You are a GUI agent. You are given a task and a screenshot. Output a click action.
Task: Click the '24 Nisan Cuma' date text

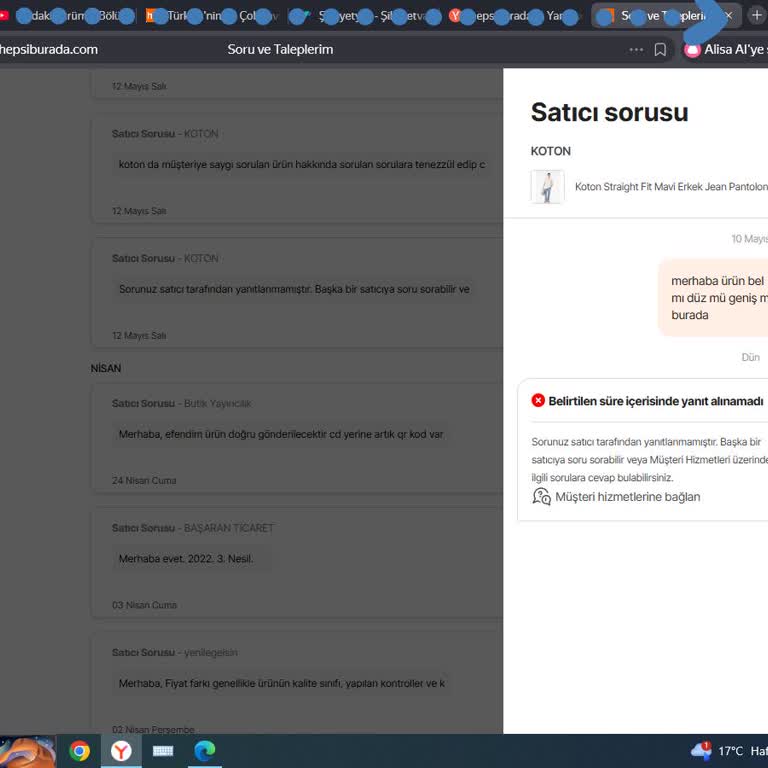click(144, 480)
